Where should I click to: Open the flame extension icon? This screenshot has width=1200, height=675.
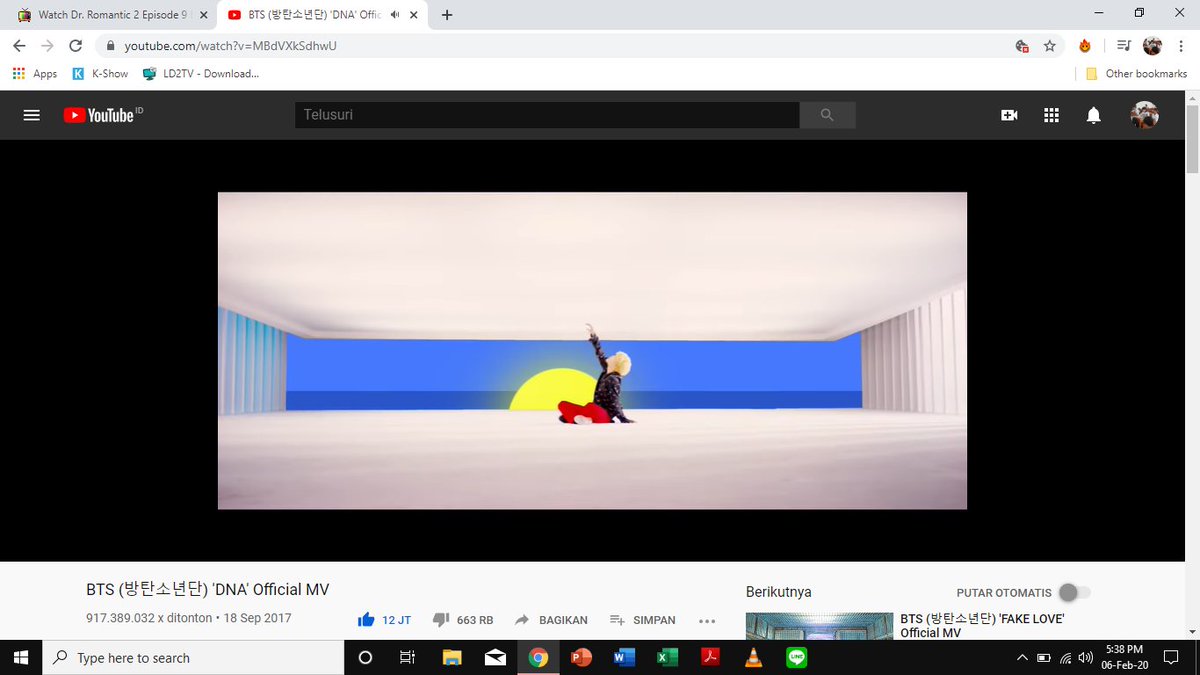click(1085, 46)
